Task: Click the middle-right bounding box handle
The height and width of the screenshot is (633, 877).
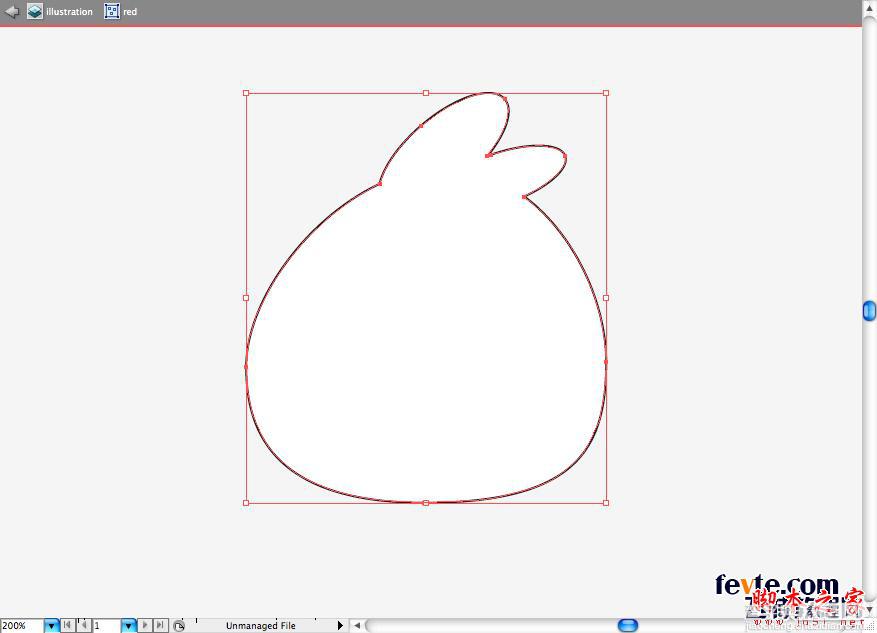Action: (x=606, y=298)
